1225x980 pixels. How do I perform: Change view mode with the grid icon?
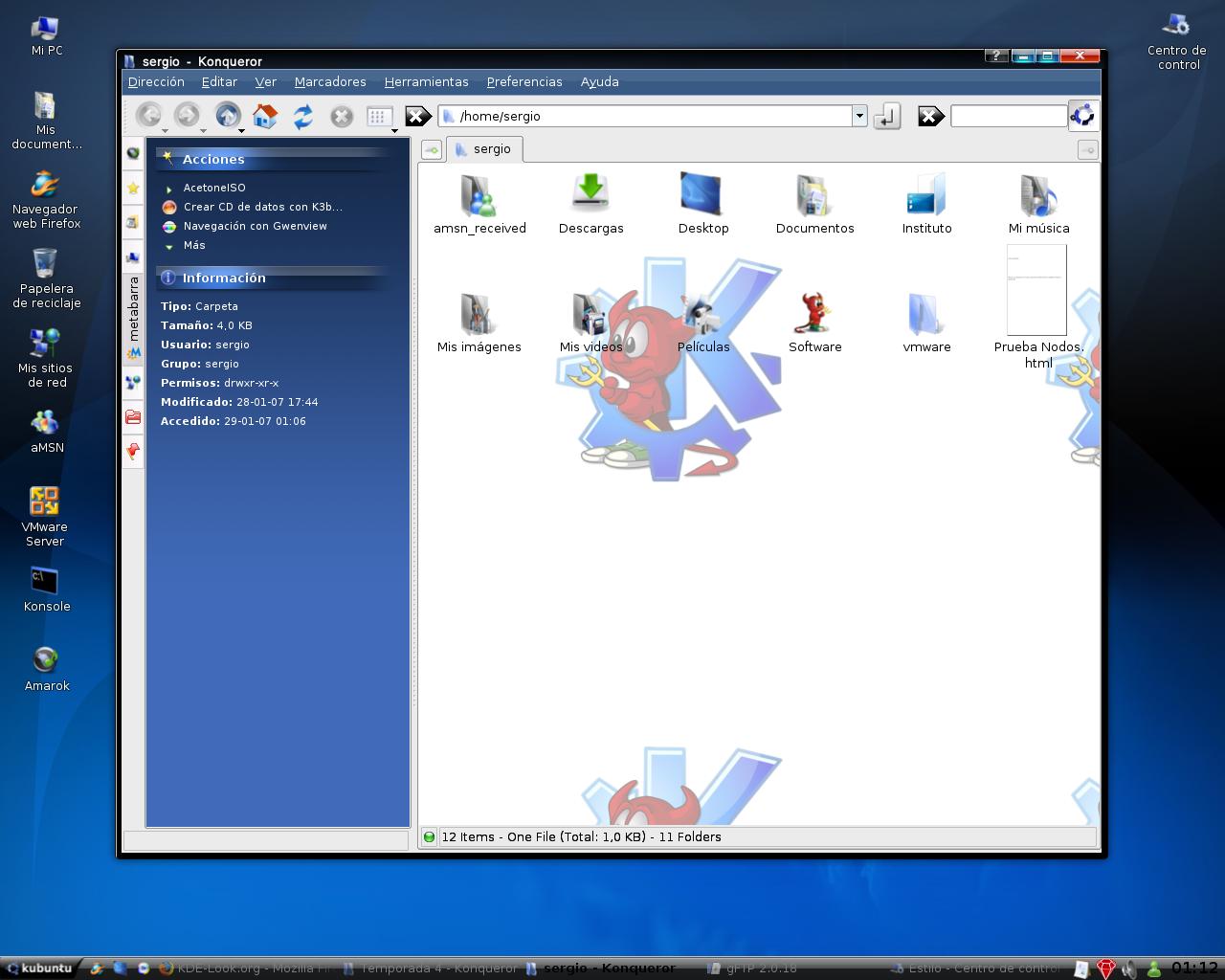pos(378,116)
